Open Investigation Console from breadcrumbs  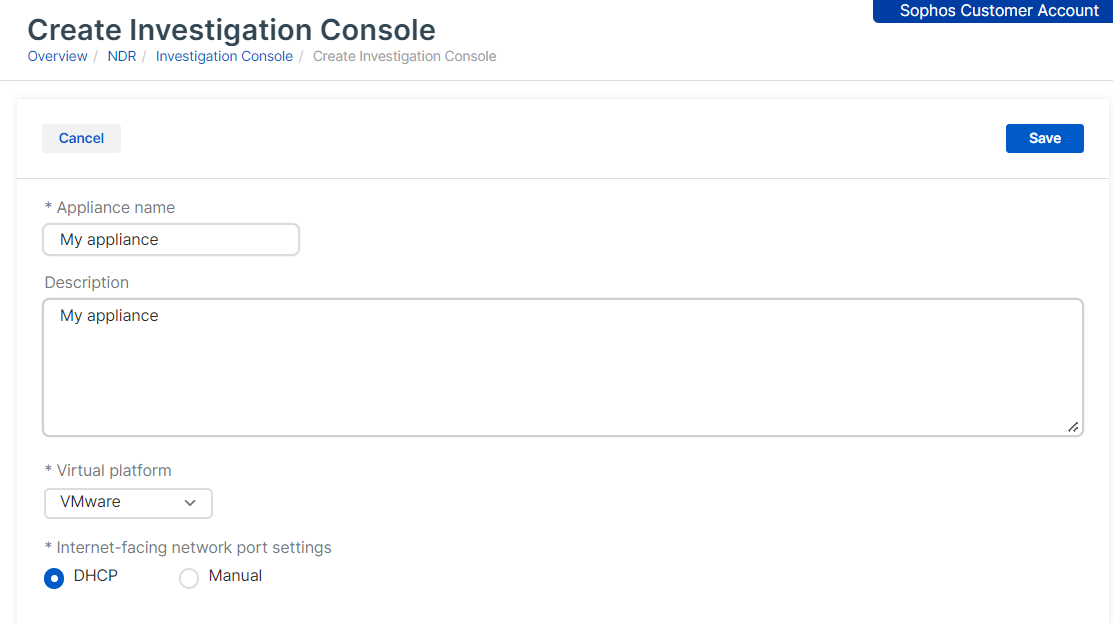click(224, 56)
